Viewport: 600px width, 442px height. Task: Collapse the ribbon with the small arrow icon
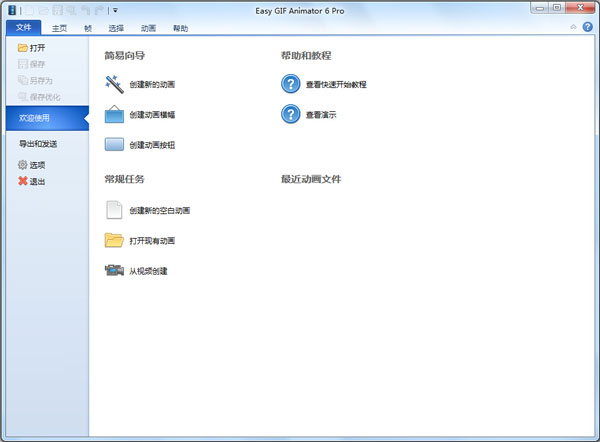573,27
